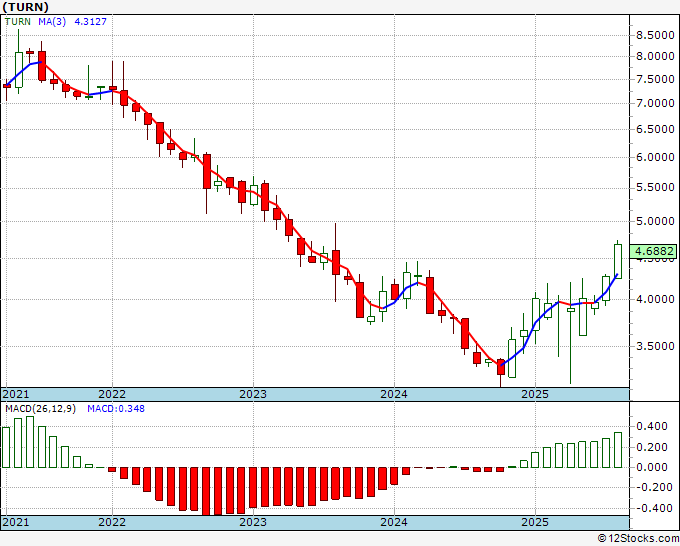Click the 8.5000 price axis label
This screenshot has width=680, height=546.
click(655, 36)
